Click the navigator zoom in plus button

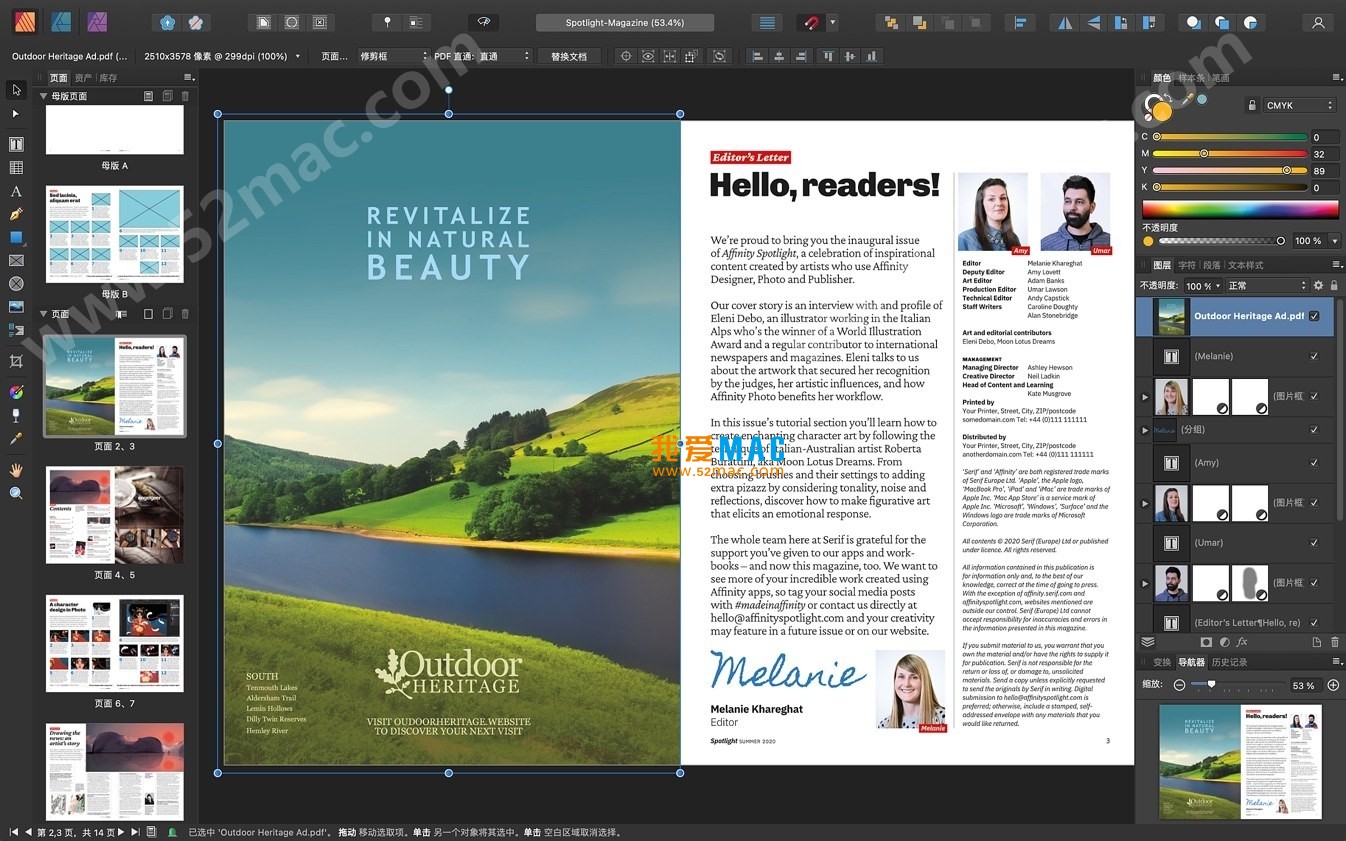point(1333,685)
